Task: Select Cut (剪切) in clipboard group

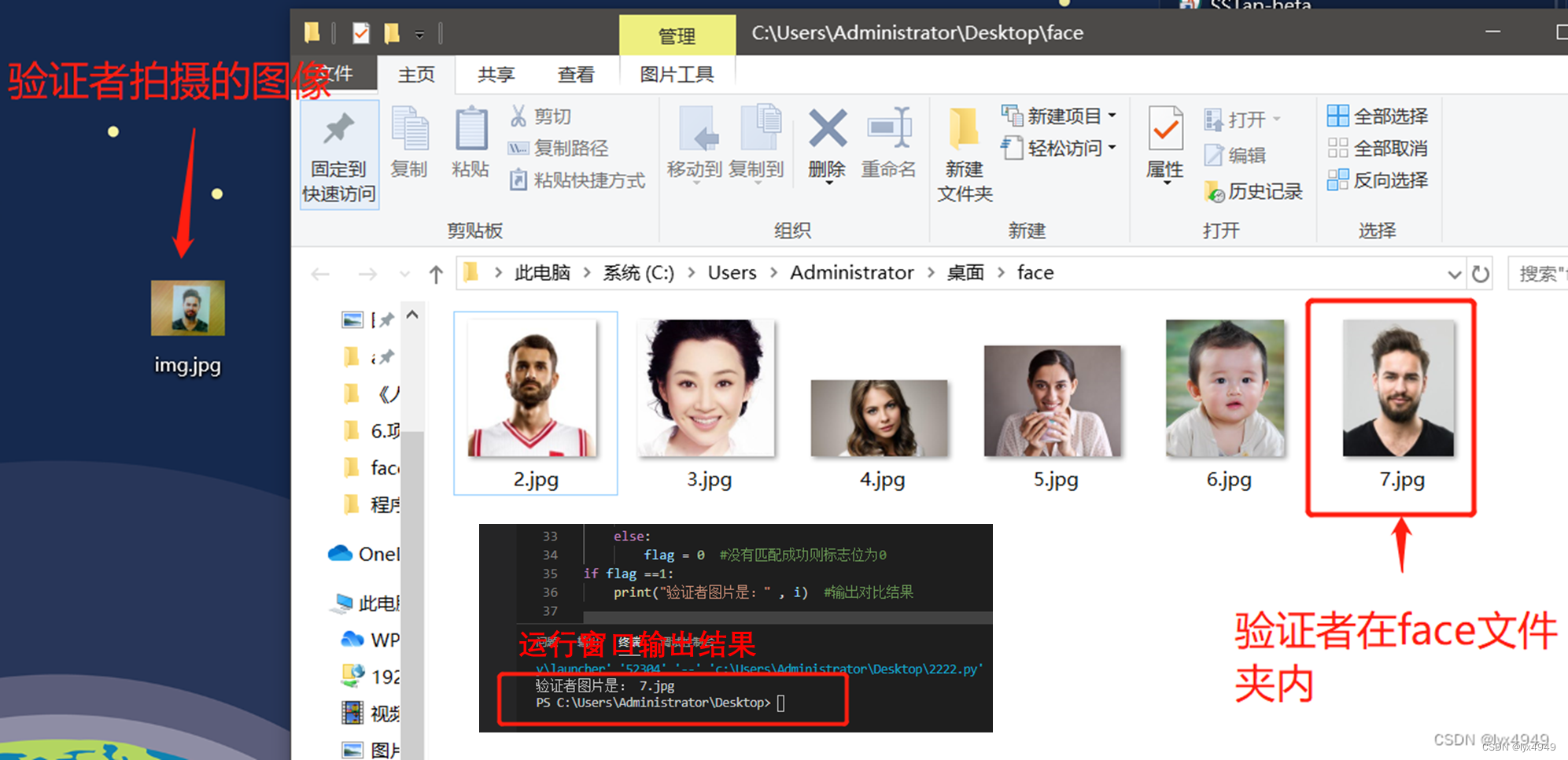Action: [540, 116]
